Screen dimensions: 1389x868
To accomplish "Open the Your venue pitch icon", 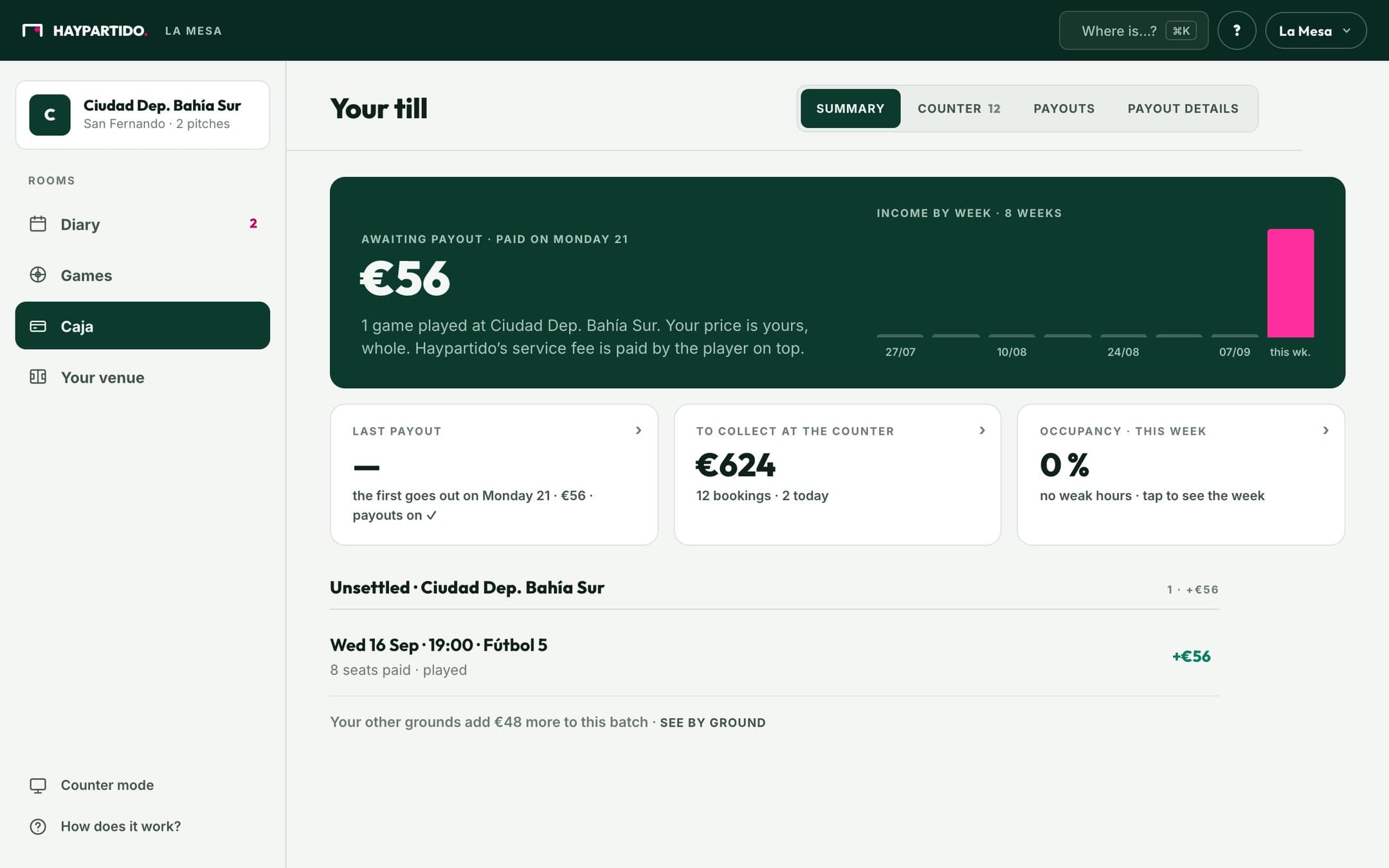I will coord(38,377).
